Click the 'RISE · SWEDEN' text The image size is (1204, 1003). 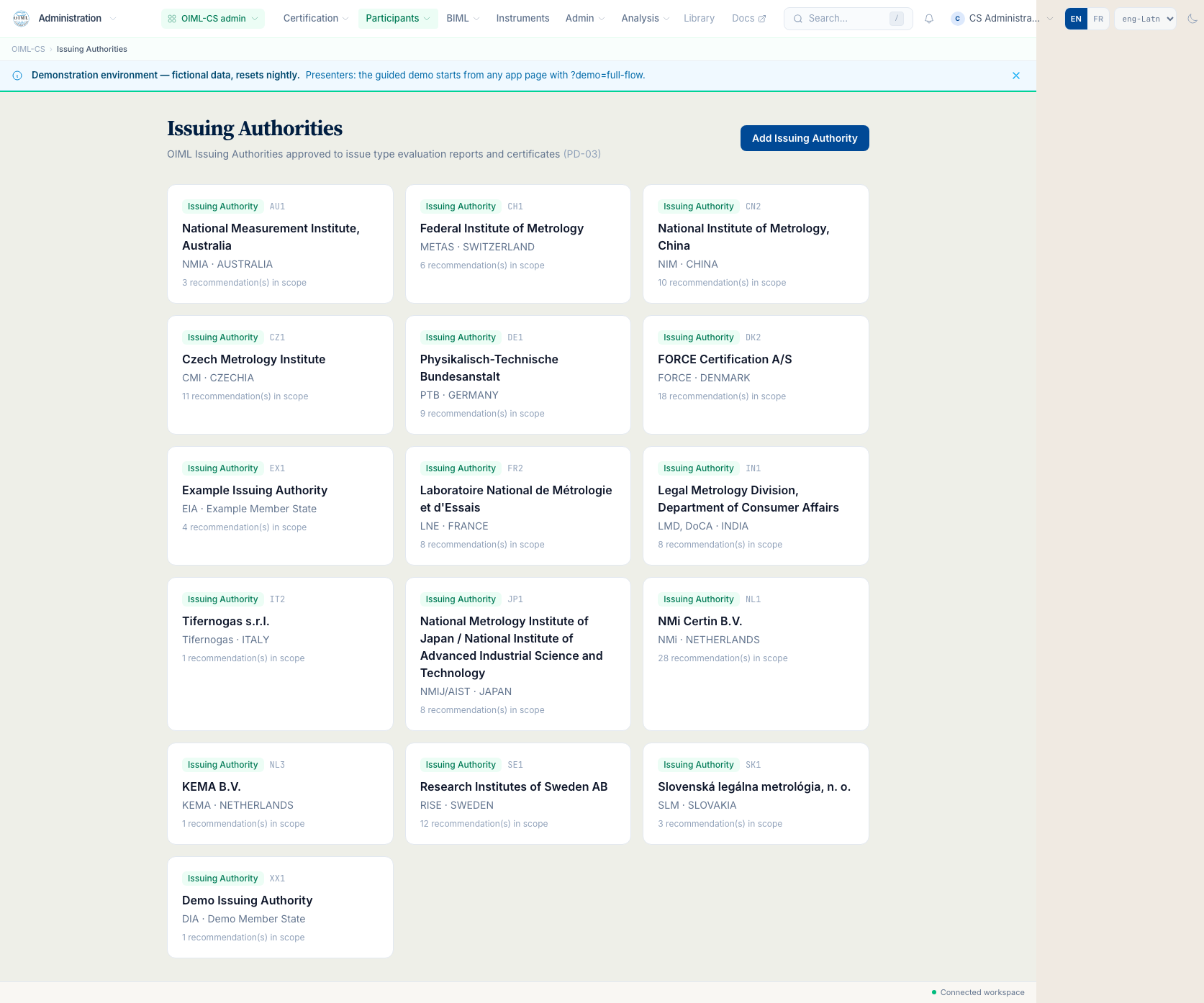(x=457, y=805)
